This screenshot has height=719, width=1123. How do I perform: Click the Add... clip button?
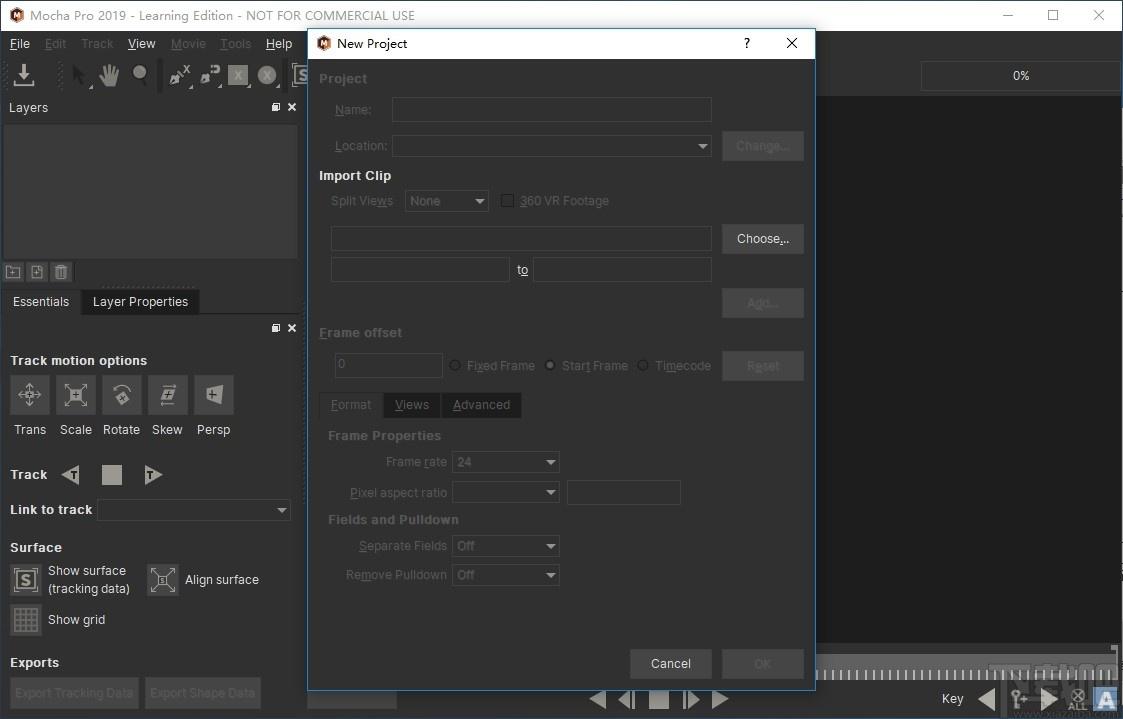click(x=763, y=303)
